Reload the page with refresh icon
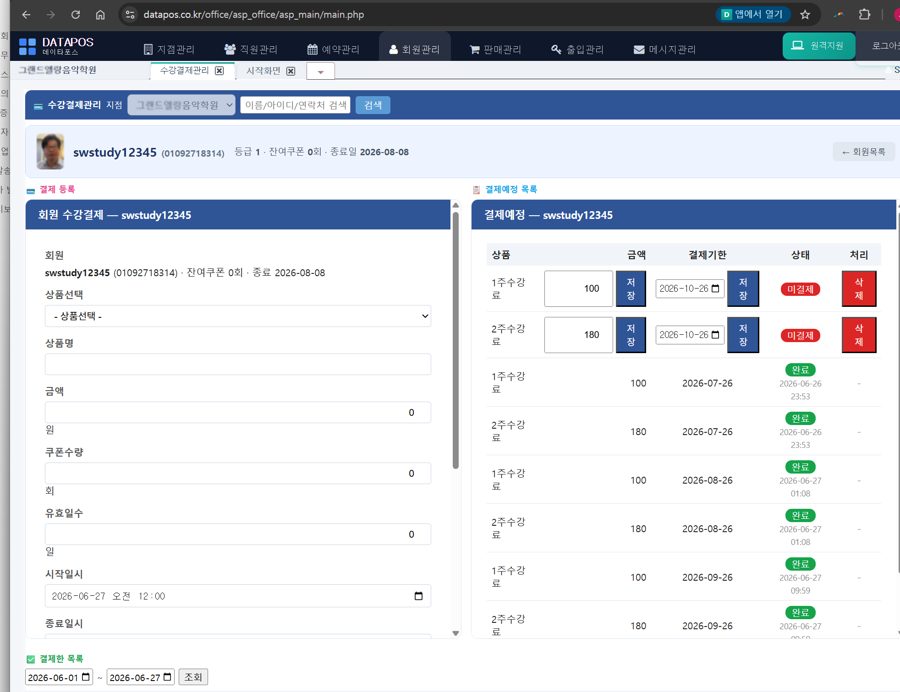900x692 pixels. tap(75, 15)
